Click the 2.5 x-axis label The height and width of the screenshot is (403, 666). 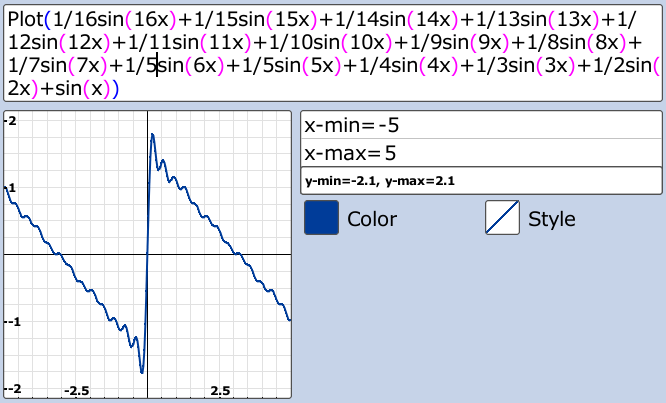(220, 391)
